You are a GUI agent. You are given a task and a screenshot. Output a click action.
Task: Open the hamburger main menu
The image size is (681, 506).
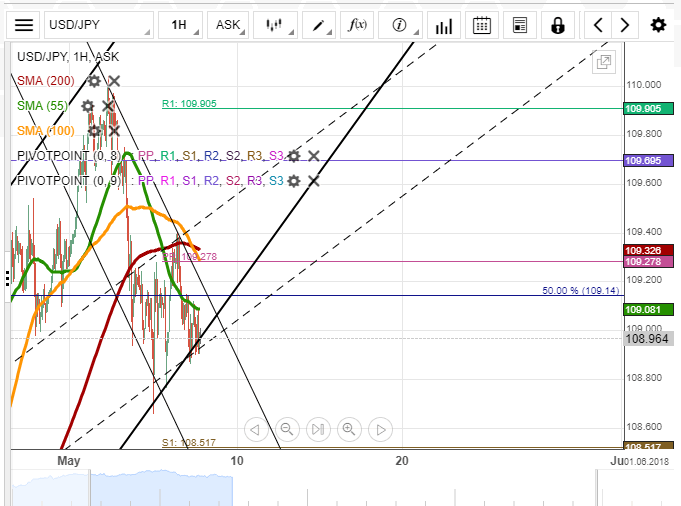click(25, 25)
